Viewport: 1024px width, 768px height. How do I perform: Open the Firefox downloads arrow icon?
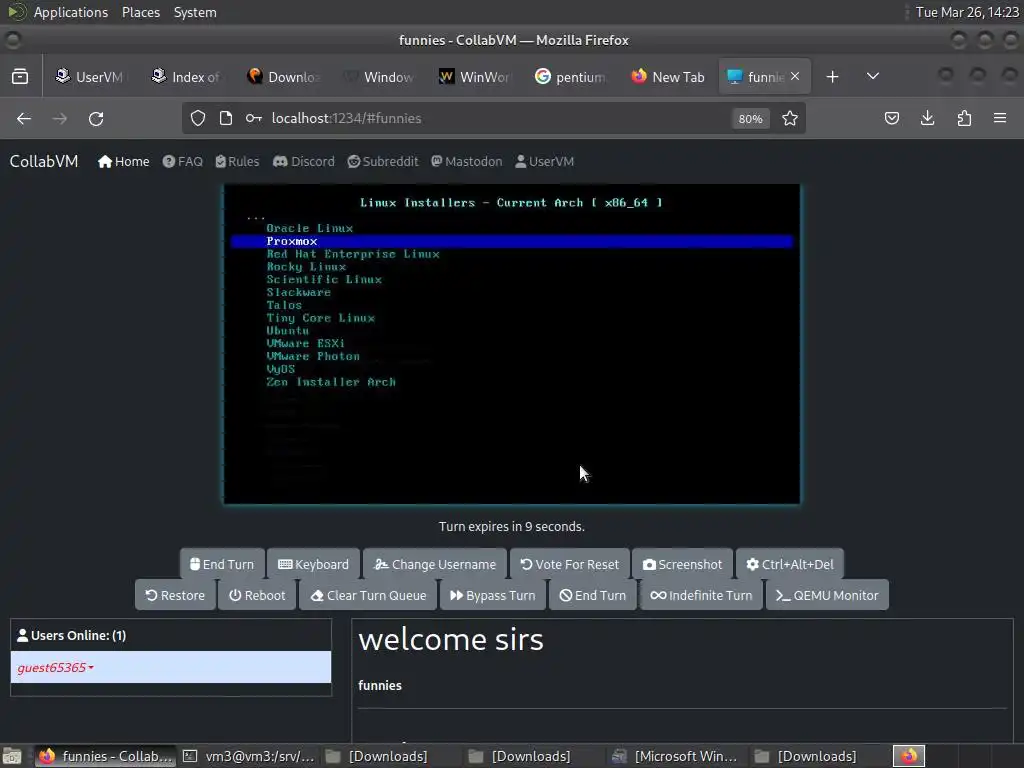pyautogui.click(x=927, y=118)
